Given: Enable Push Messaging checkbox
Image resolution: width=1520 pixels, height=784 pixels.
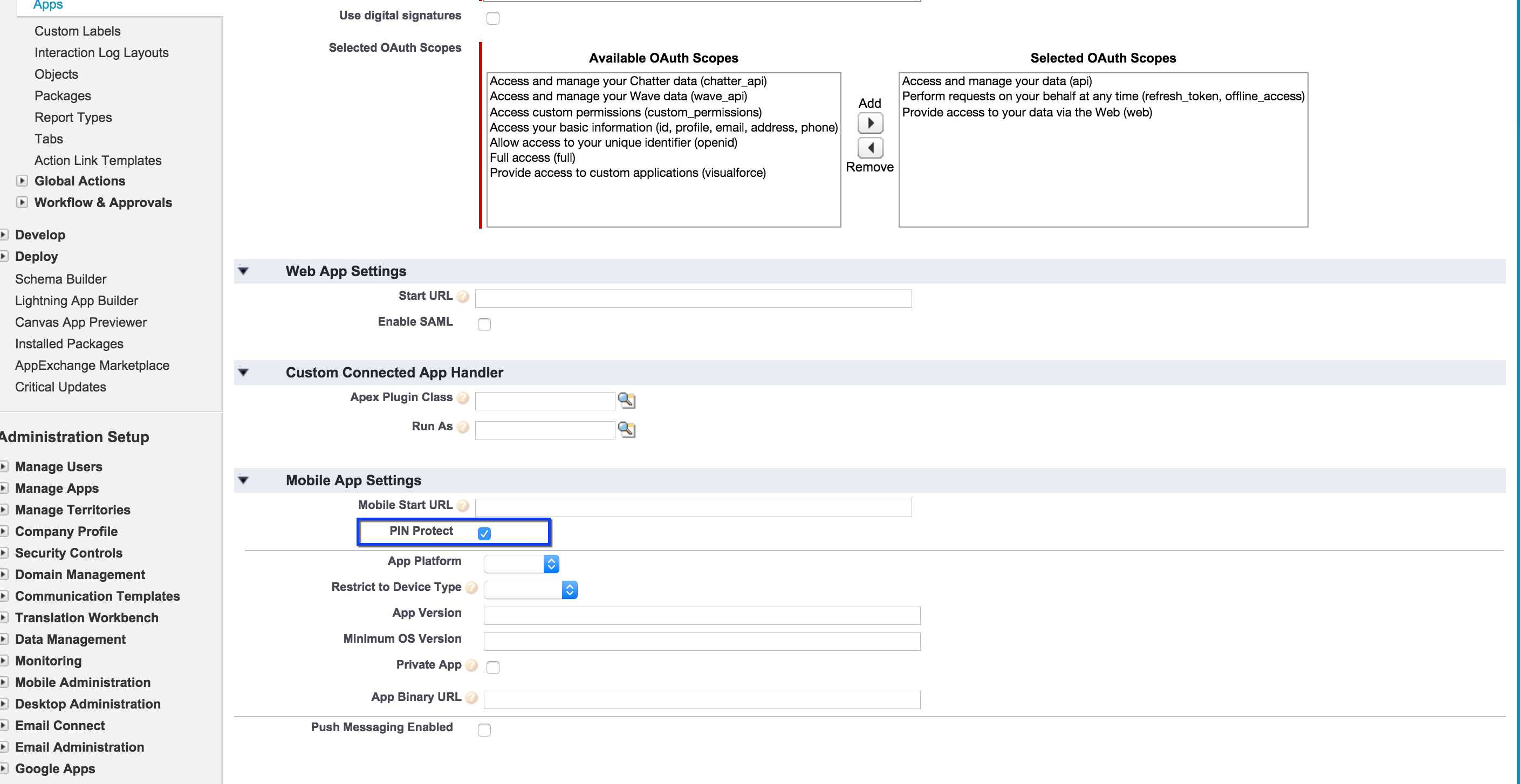Looking at the screenshot, I should [484, 730].
